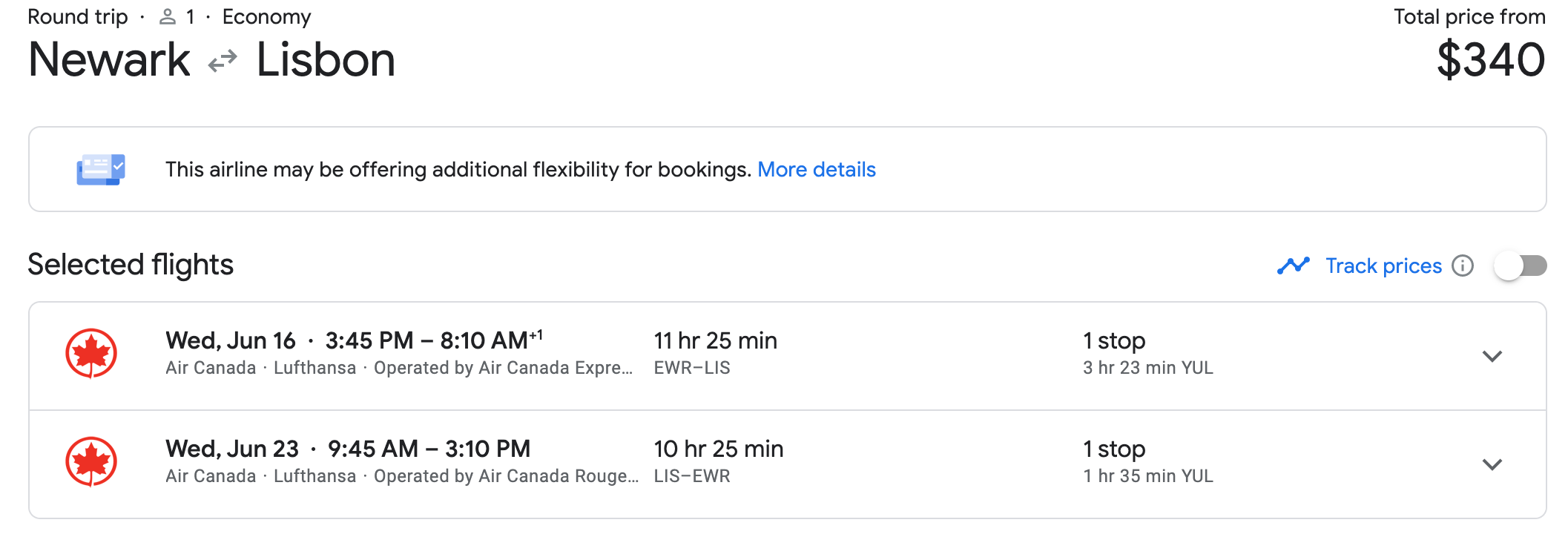This screenshot has width=1568, height=534.
Task: Toggle the Track prices switch
Action: pos(1521,266)
